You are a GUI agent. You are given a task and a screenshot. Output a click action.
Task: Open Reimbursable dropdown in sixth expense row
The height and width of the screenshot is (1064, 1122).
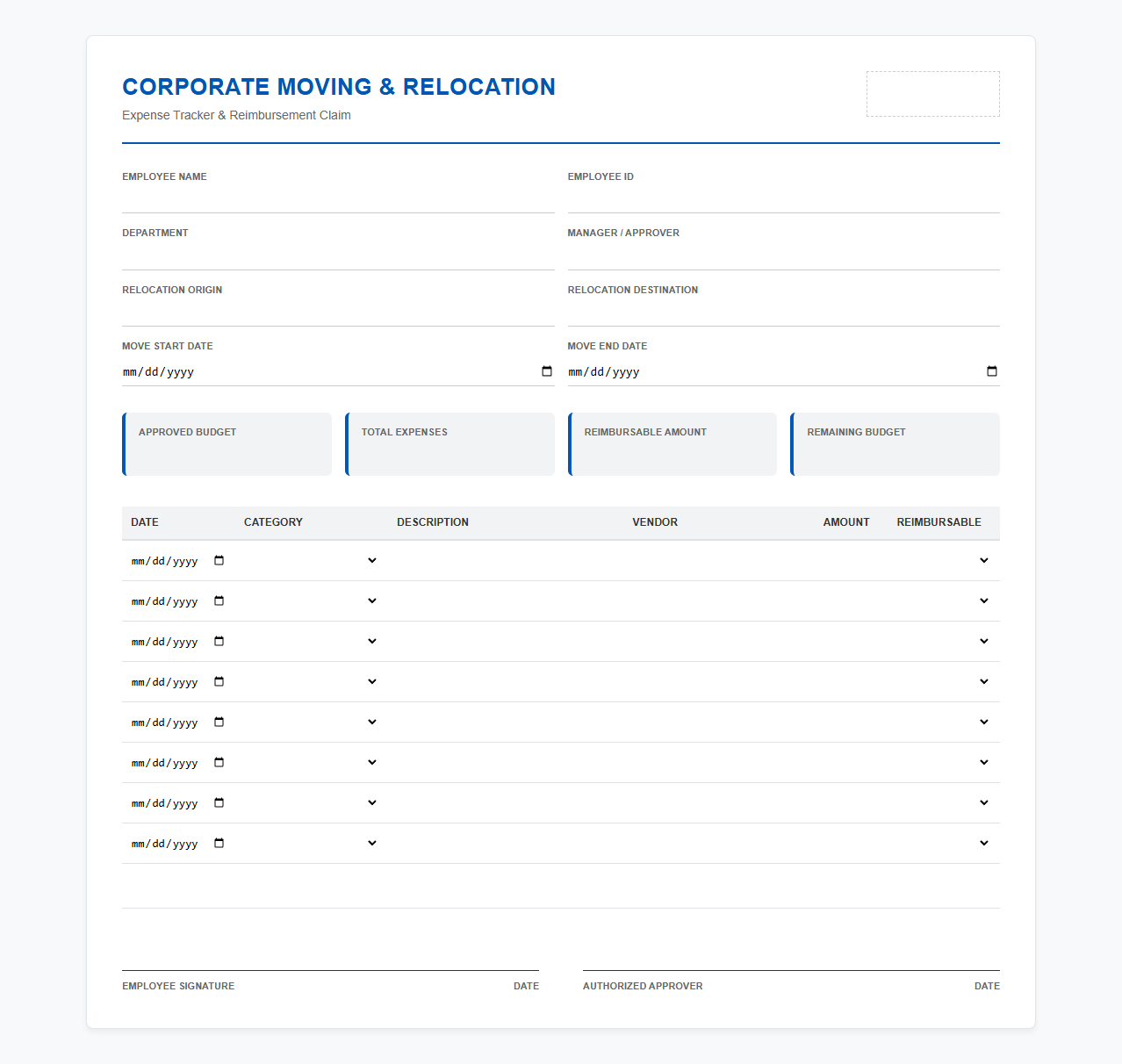tap(943, 762)
